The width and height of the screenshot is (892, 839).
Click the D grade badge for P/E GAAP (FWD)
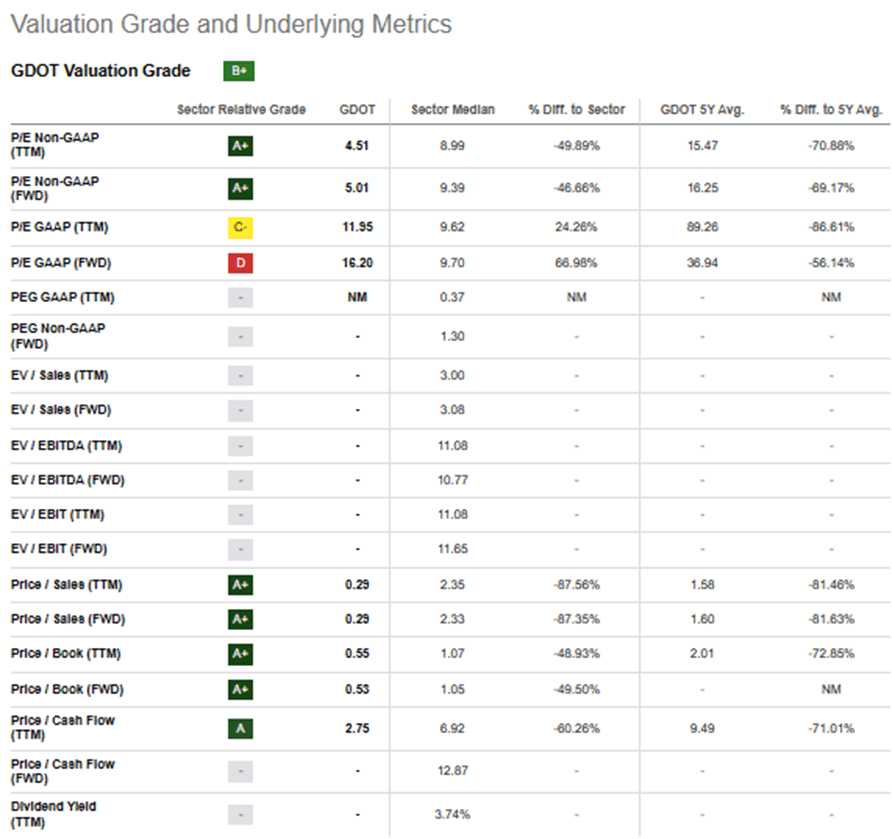point(241,263)
